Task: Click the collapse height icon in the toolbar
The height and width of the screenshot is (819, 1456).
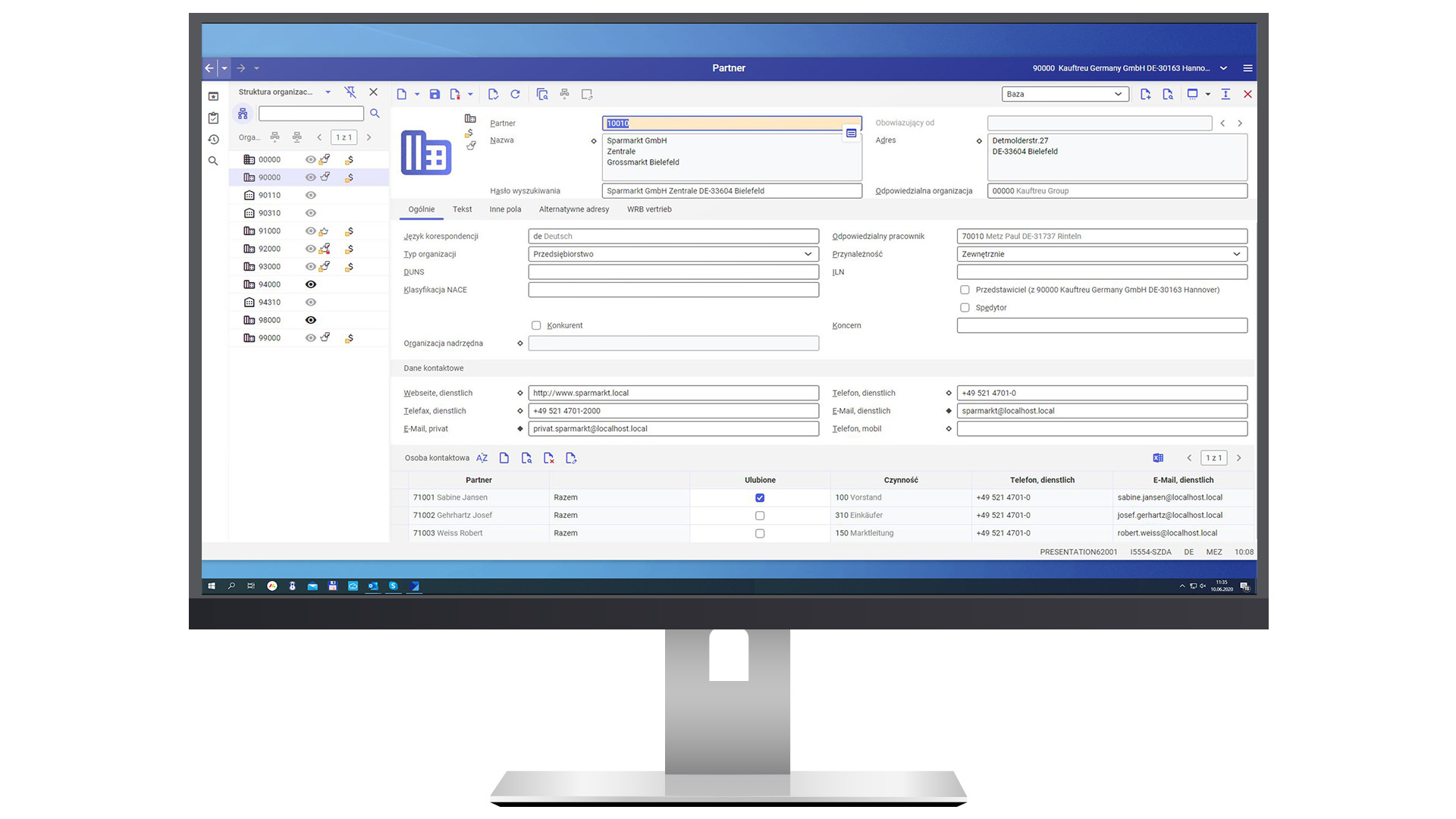Action: click(1225, 94)
